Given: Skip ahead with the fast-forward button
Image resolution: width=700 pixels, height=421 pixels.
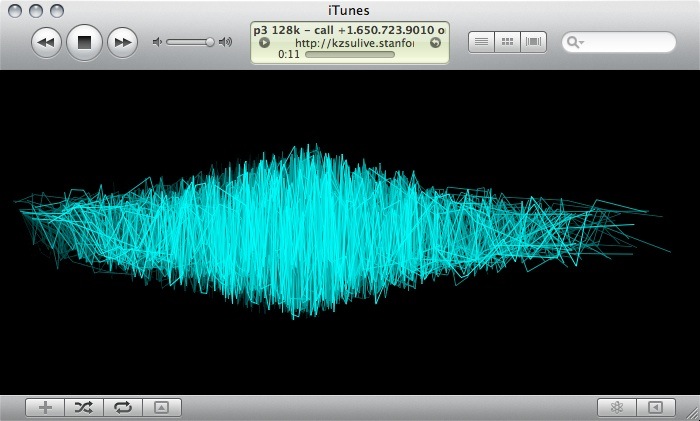Looking at the screenshot, I should (x=122, y=42).
